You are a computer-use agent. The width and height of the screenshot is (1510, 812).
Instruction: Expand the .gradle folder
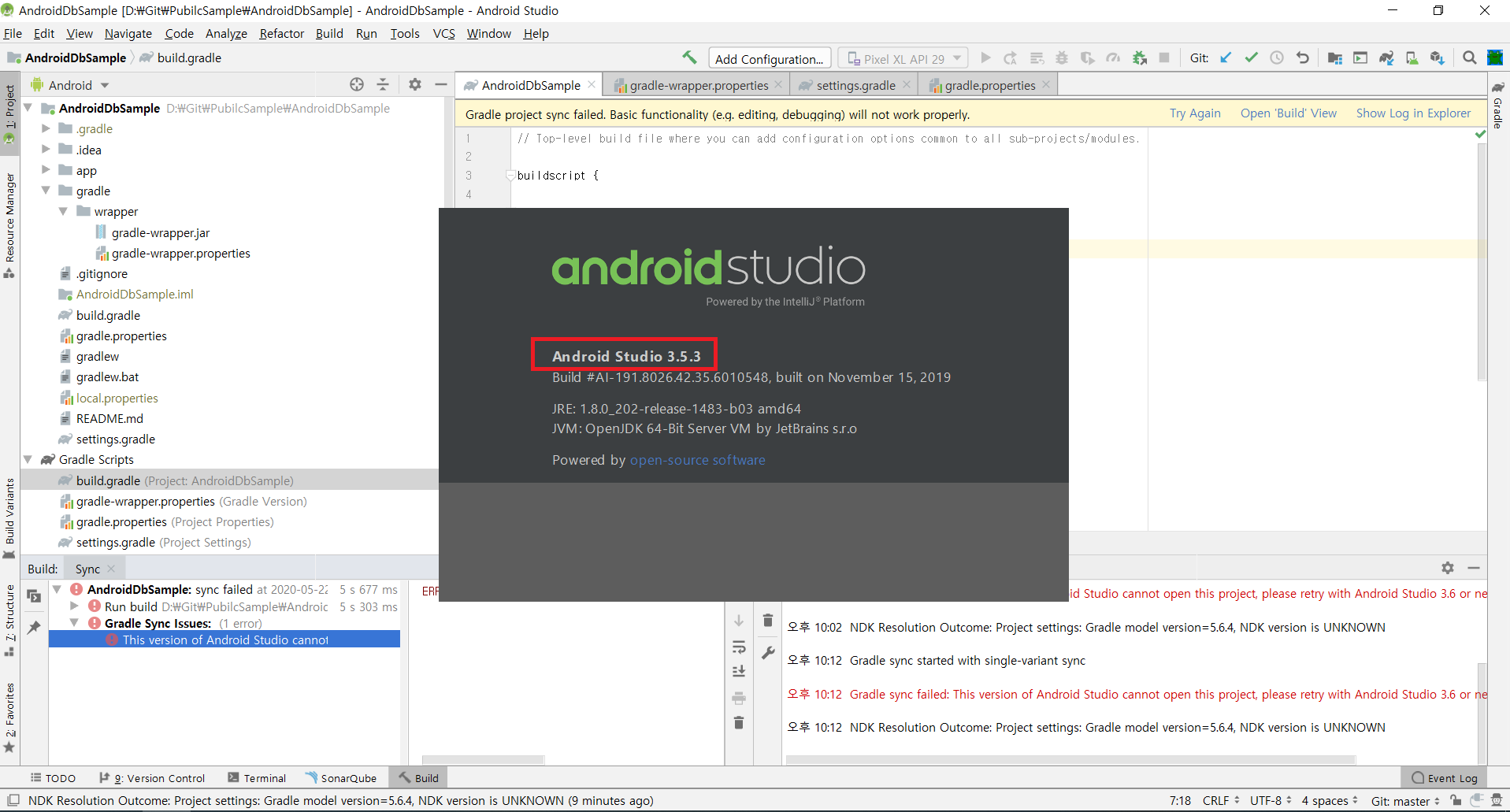[x=46, y=128]
